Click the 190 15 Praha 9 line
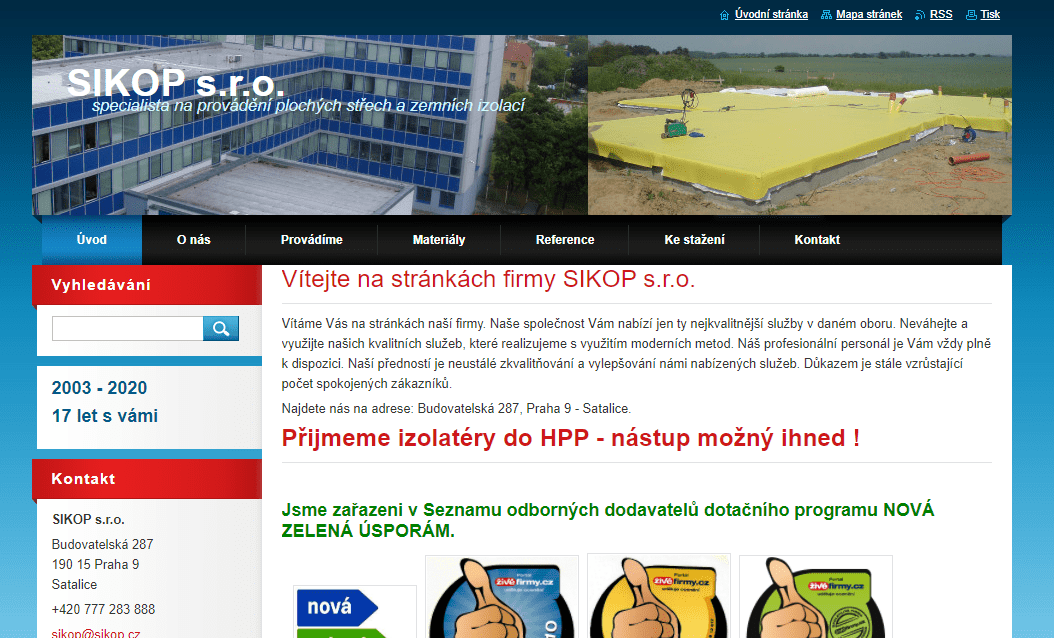Viewport: 1054px width, 638px height. 95,564
